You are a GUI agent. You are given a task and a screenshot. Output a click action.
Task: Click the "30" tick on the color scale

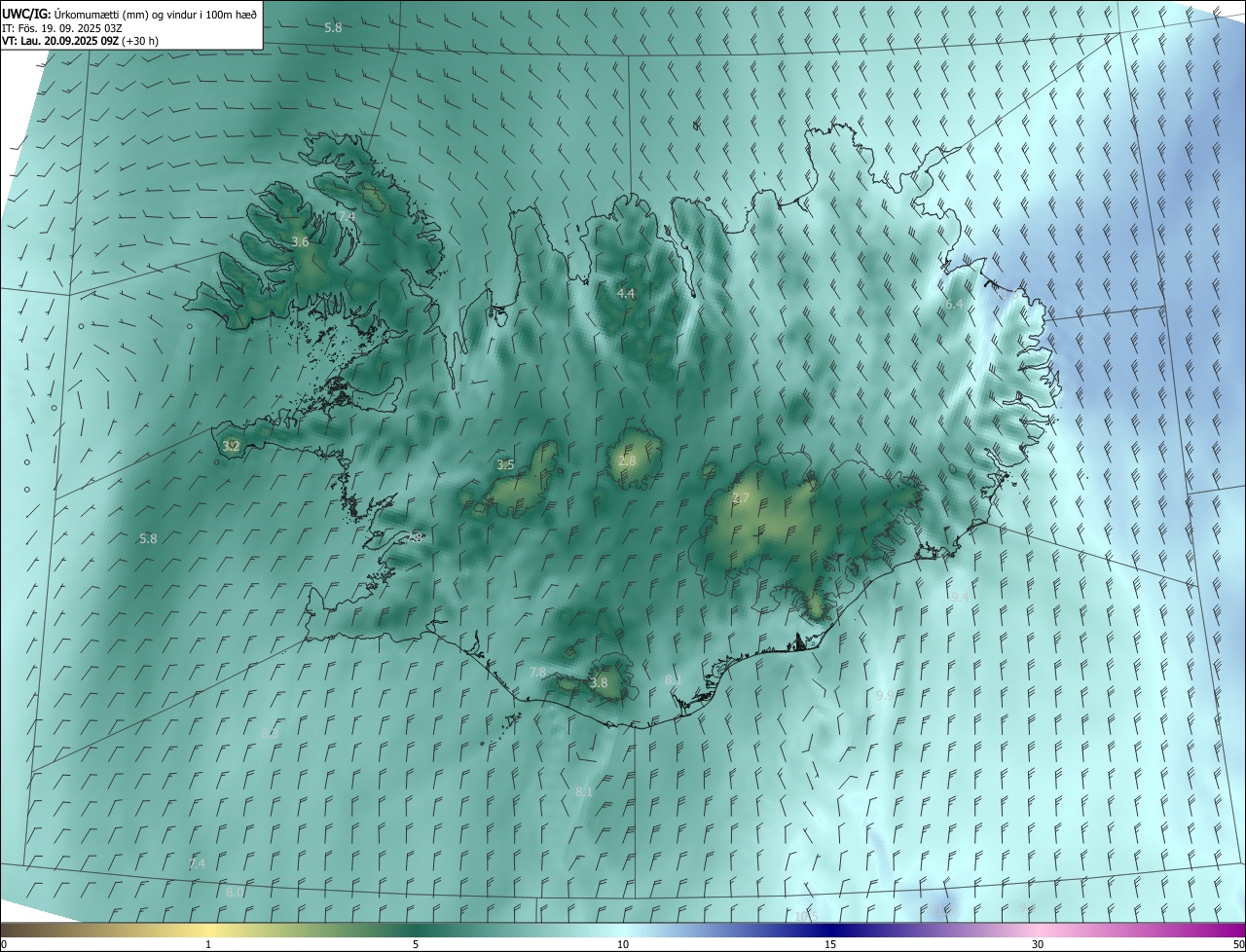click(1038, 944)
